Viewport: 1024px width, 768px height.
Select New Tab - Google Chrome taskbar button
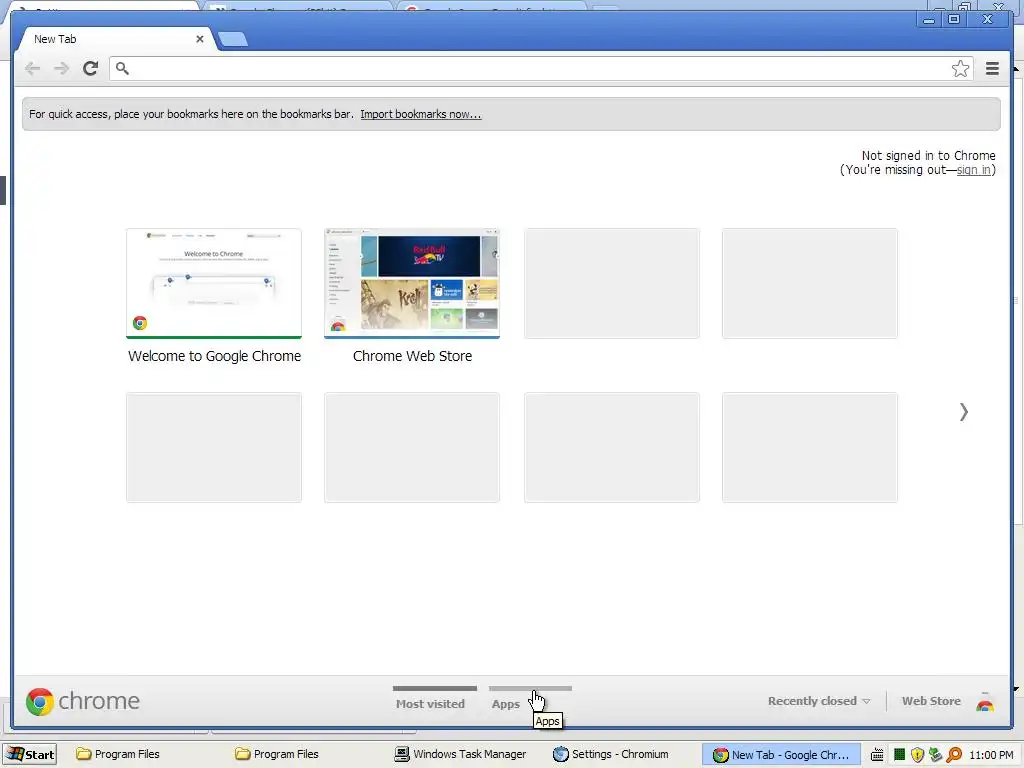pos(781,754)
